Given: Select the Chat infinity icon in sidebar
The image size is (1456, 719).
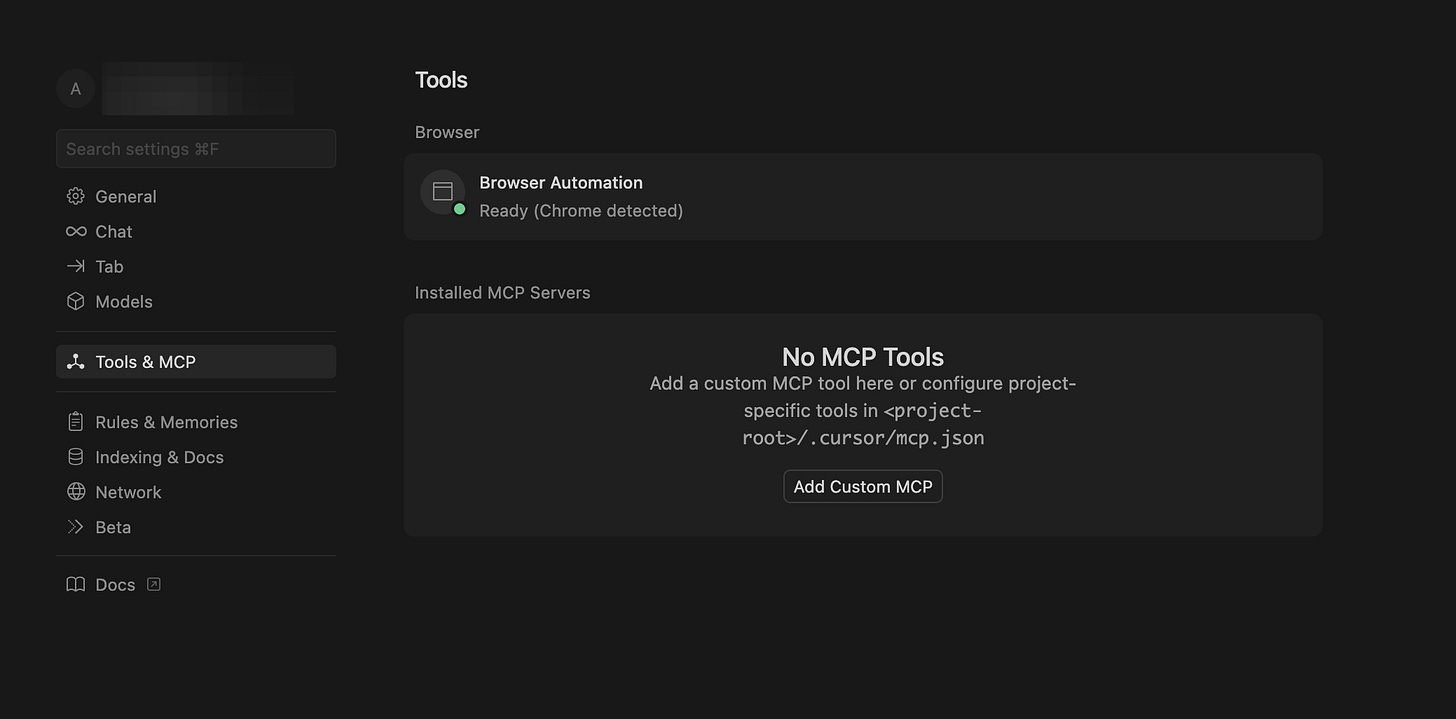Looking at the screenshot, I should [75, 231].
